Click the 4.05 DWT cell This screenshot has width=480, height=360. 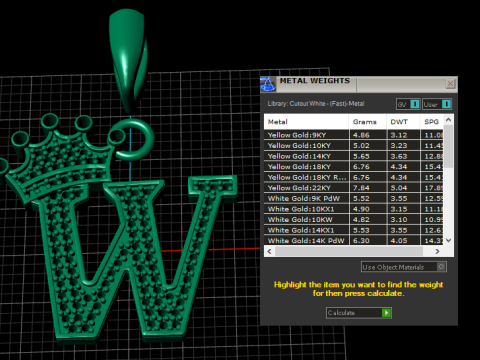403,240
